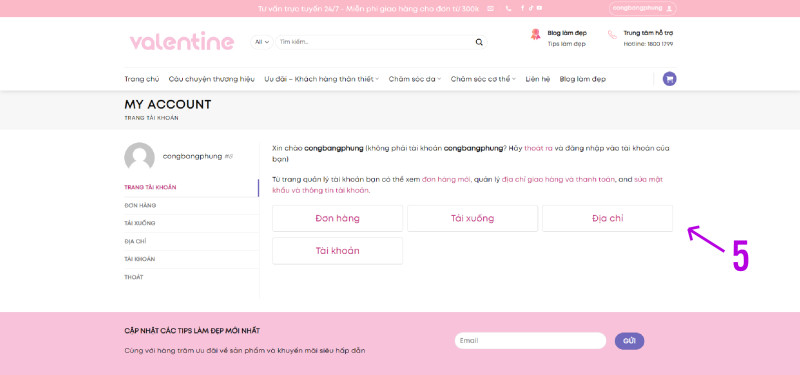Click the congbangphung account pill in top bar

coord(642,8)
